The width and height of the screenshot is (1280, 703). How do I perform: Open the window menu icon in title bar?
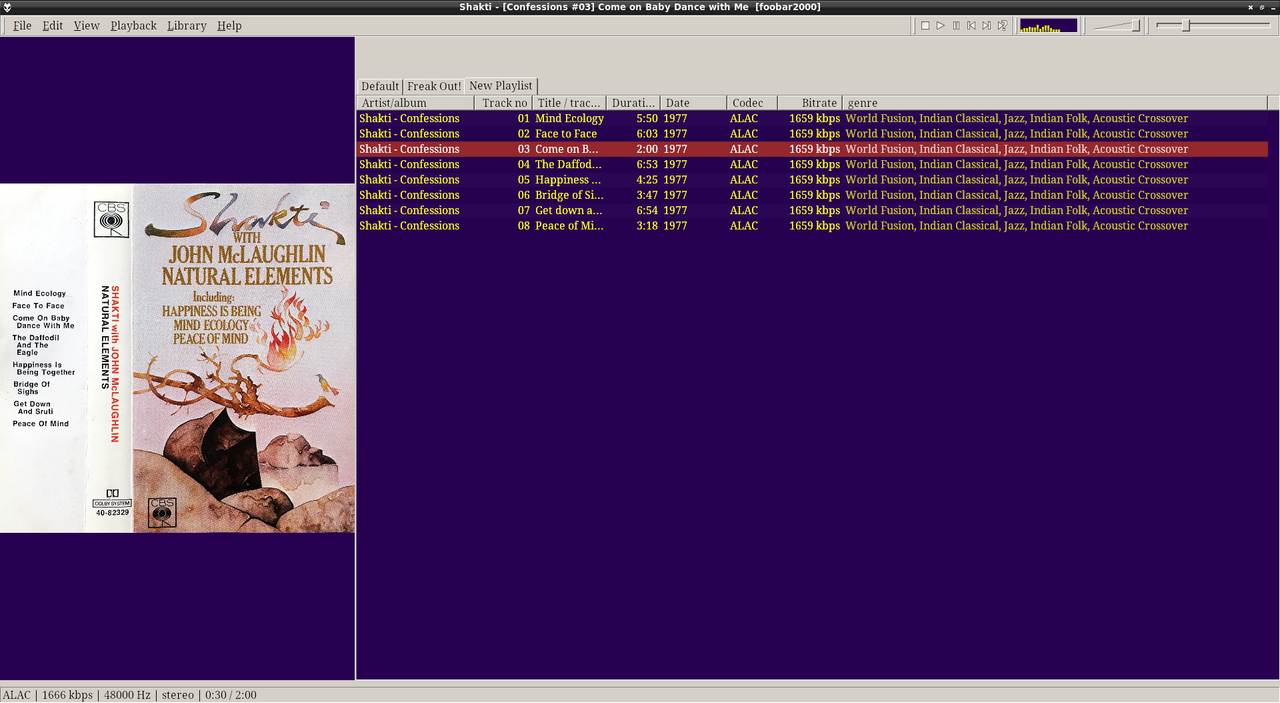(7, 7)
